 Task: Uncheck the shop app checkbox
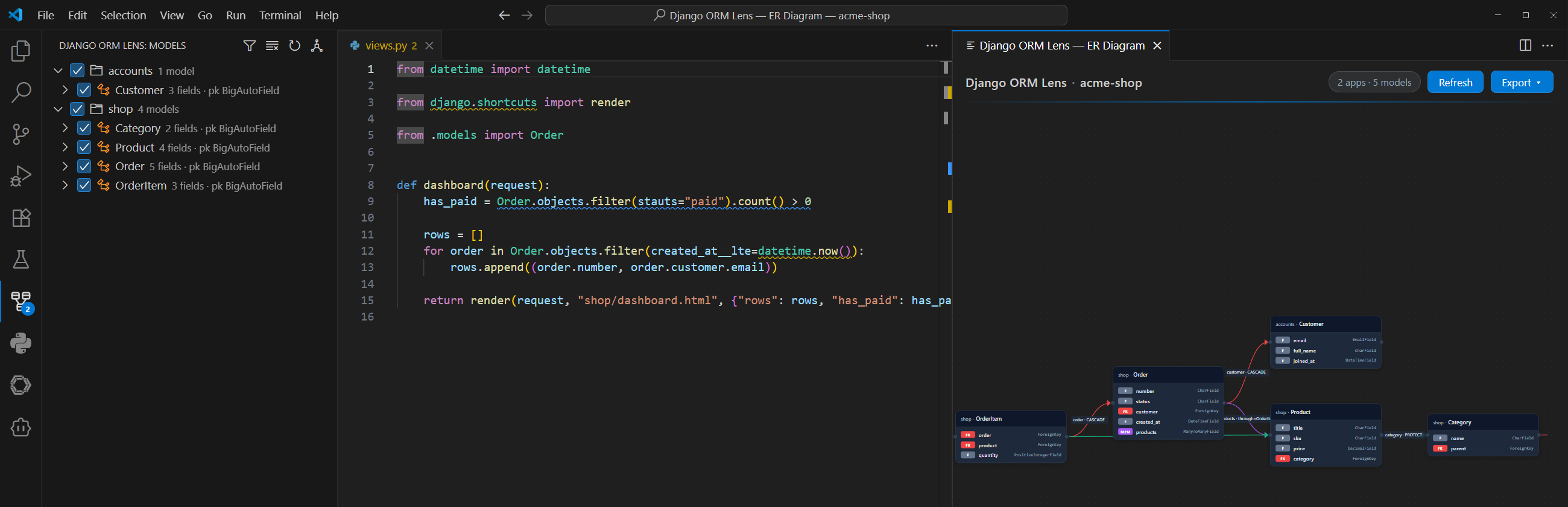77,109
